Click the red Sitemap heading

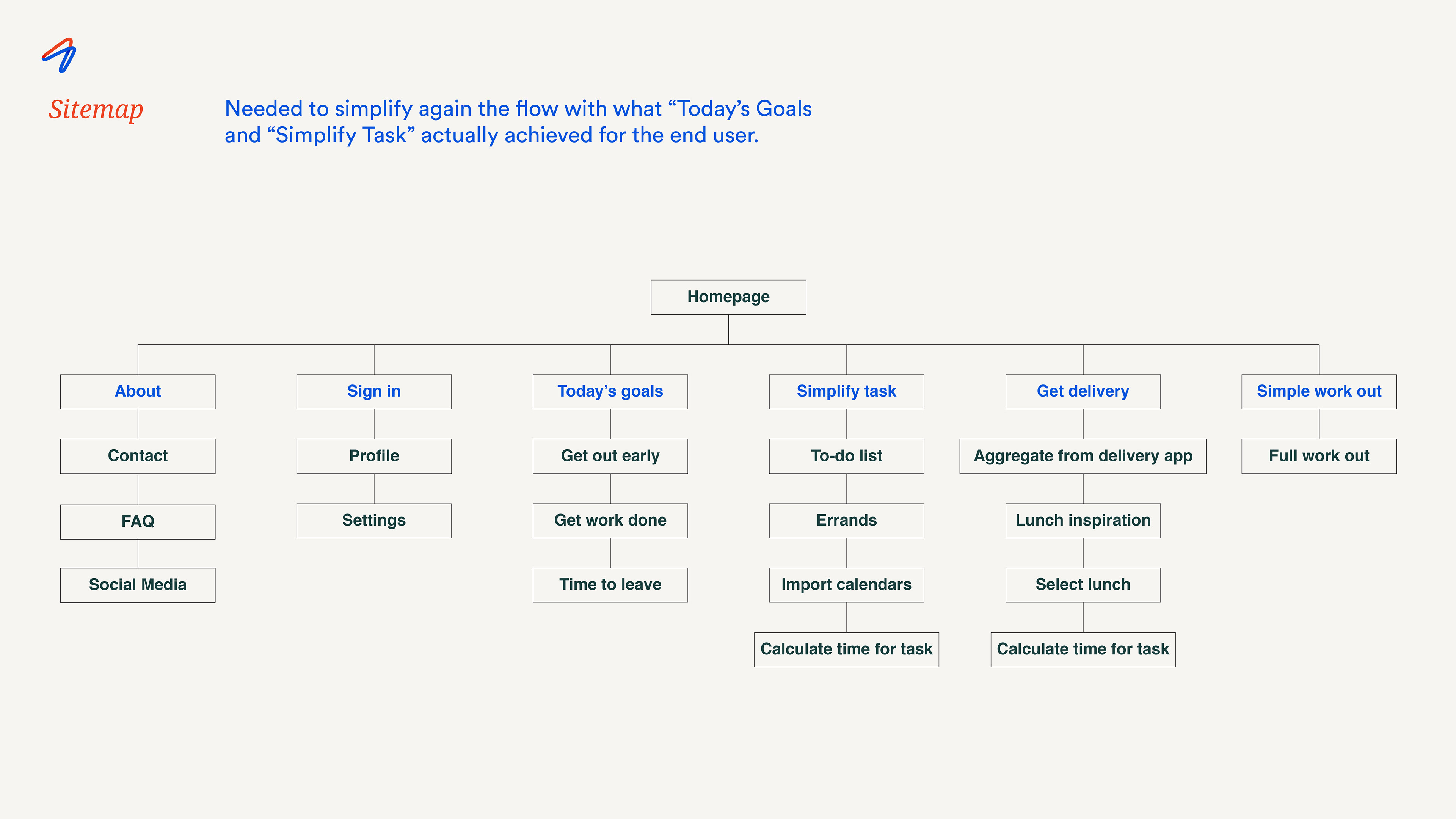(x=96, y=109)
